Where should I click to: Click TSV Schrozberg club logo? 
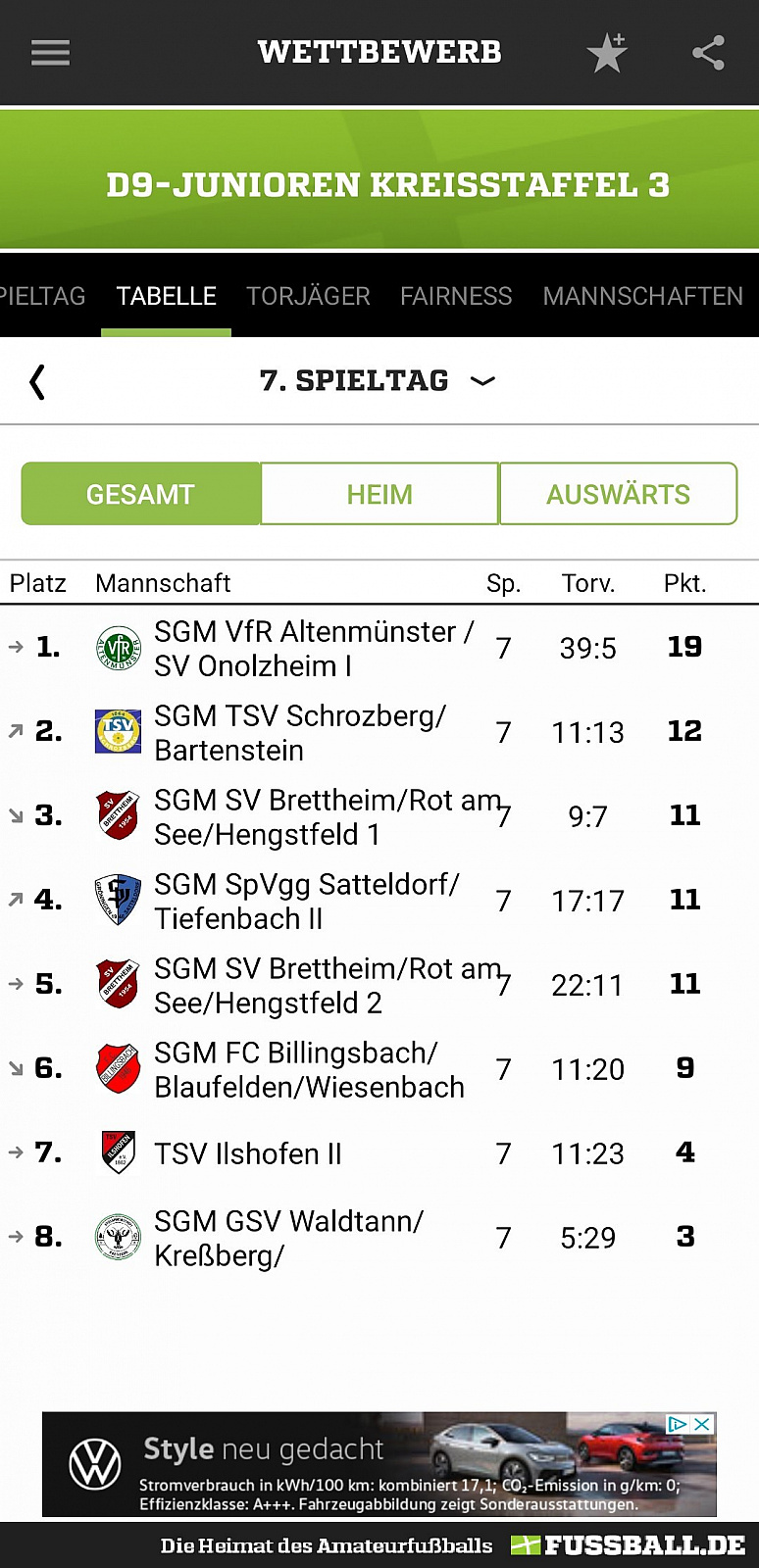[x=118, y=732]
